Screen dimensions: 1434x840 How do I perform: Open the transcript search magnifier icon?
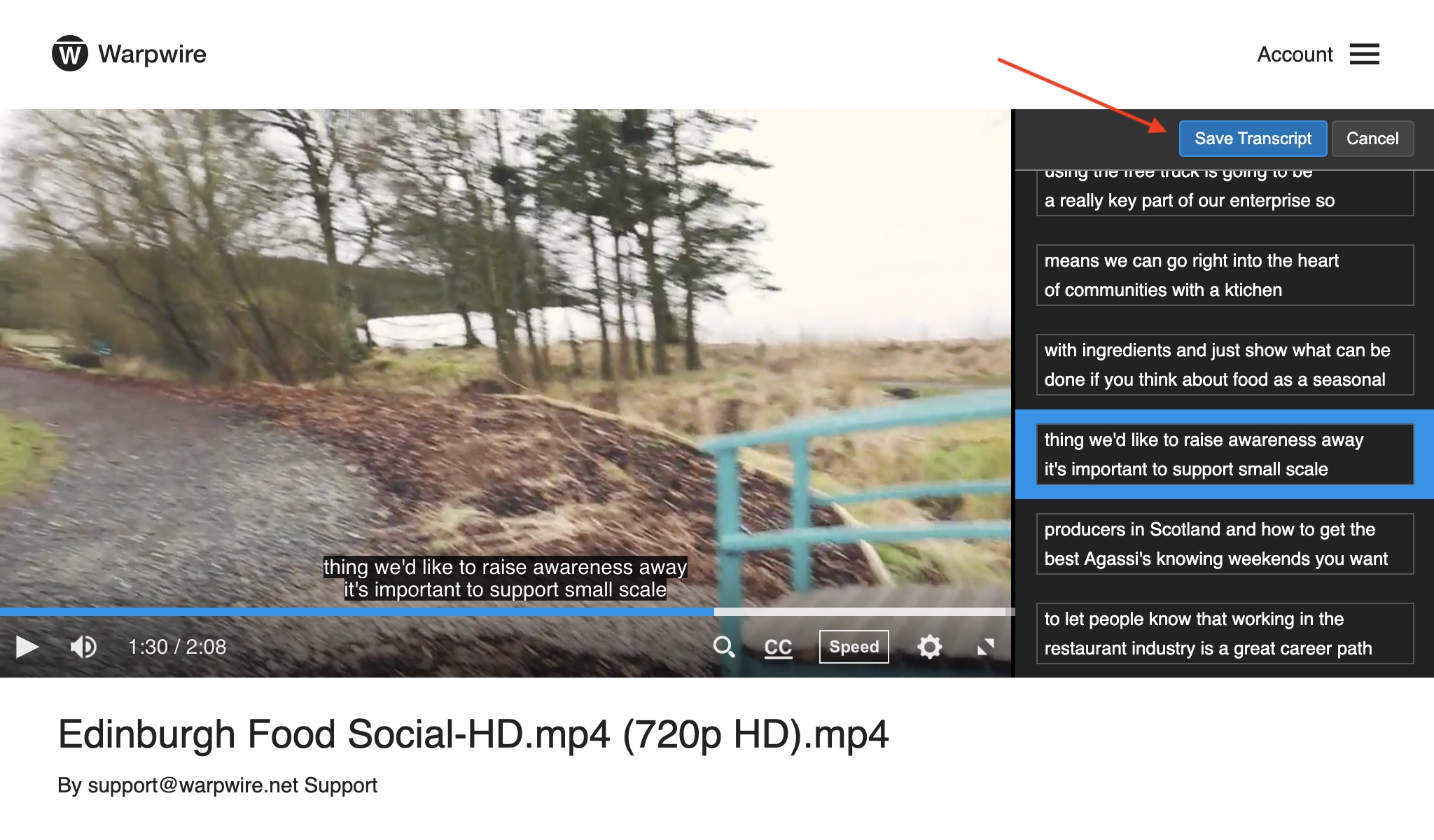pyautogui.click(x=723, y=647)
